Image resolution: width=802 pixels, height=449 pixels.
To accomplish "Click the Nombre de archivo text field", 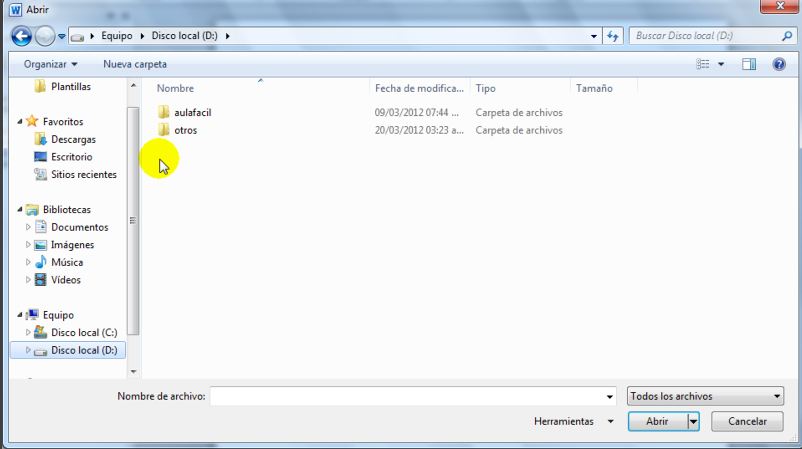I will [x=407, y=396].
